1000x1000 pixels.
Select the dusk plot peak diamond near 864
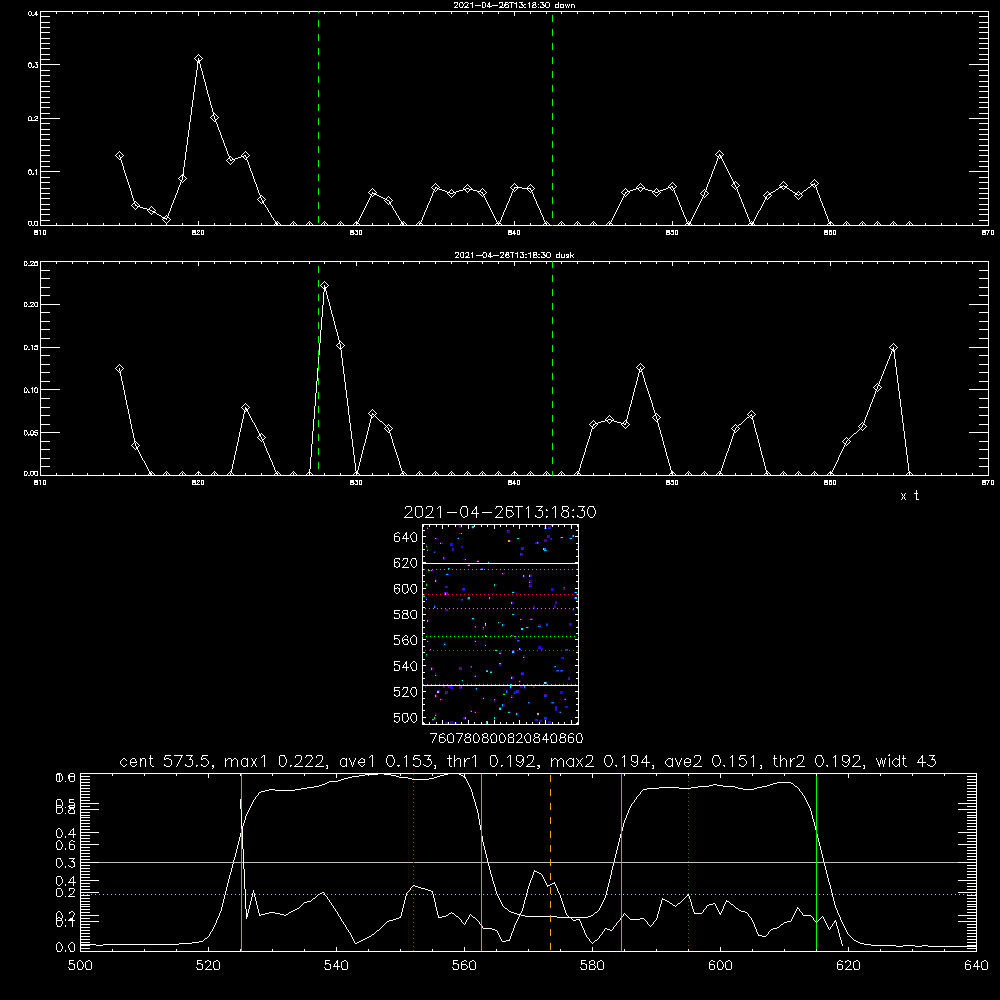pos(893,348)
